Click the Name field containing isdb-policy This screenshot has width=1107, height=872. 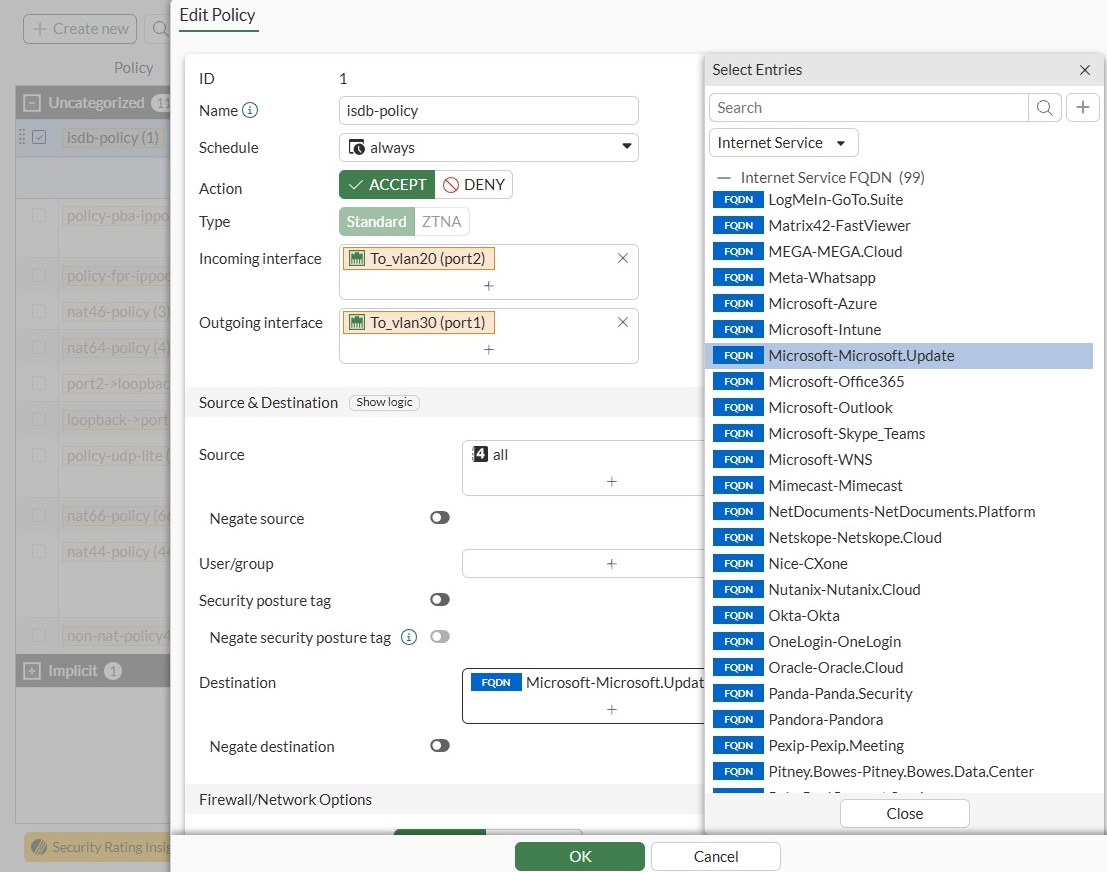(488, 110)
